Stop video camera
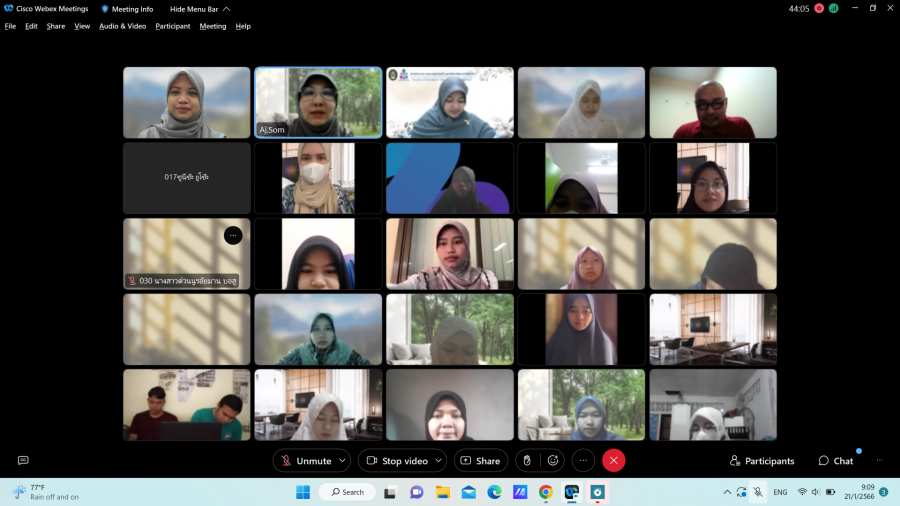The image size is (900, 506). point(396,461)
